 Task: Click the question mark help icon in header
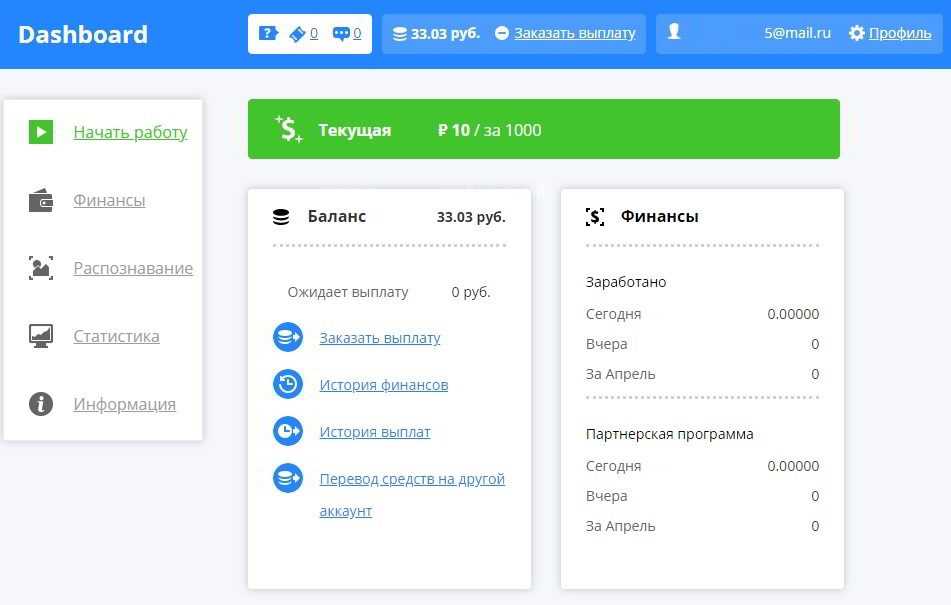268,33
